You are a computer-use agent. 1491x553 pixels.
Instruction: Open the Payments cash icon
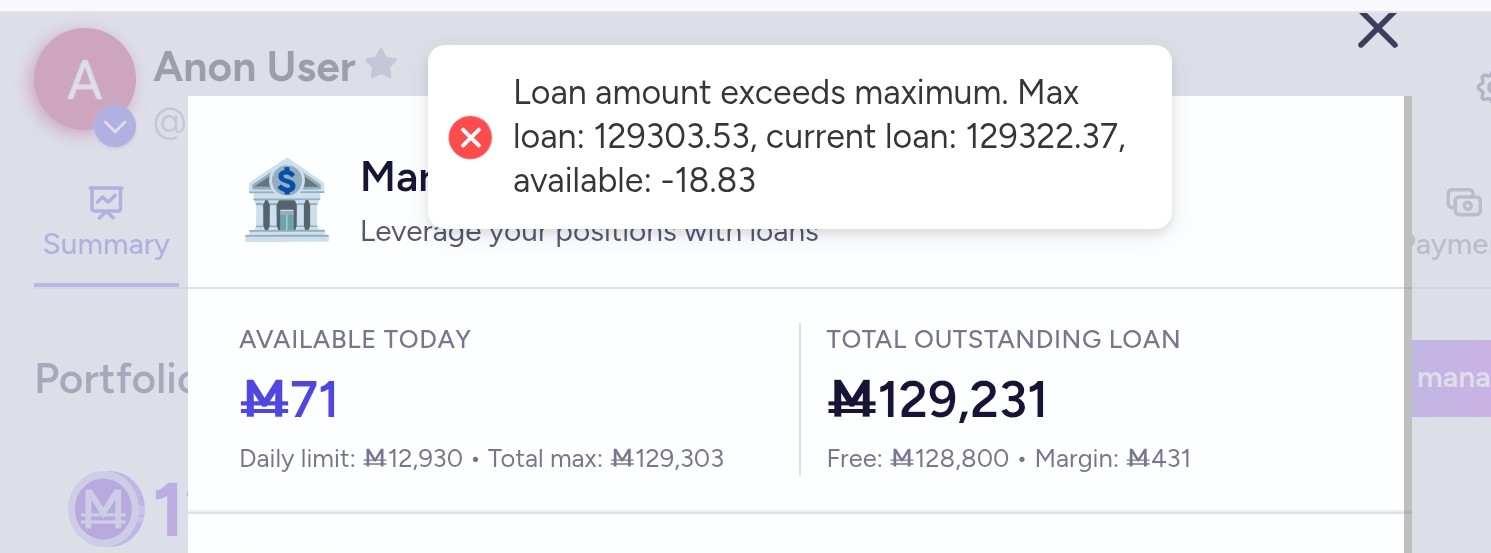(1464, 203)
